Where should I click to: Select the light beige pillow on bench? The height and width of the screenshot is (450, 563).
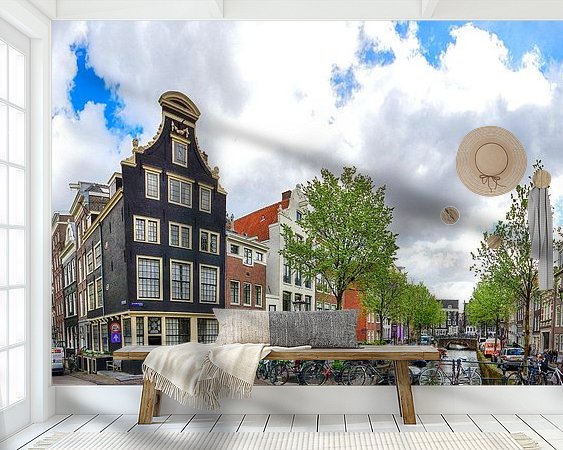241,326
